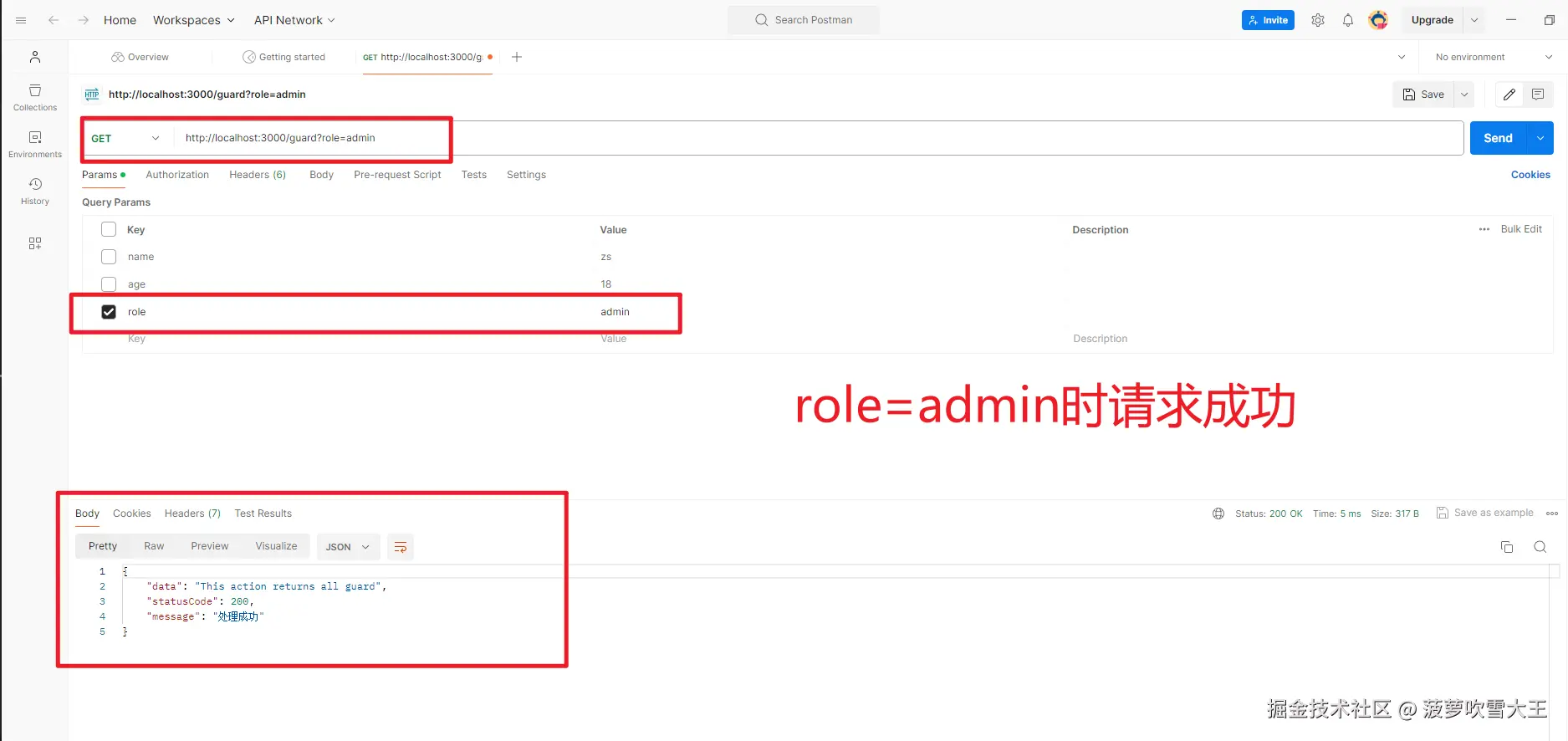
Task: Uncheck the role parameter checkbox
Action: [109, 312]
